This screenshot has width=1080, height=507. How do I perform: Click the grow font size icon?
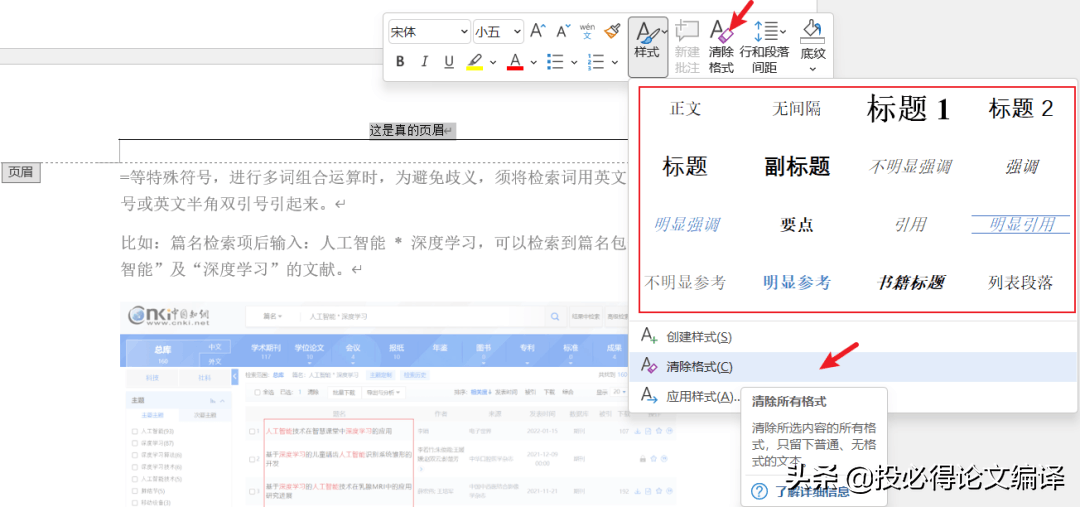[x=538, y=31]
